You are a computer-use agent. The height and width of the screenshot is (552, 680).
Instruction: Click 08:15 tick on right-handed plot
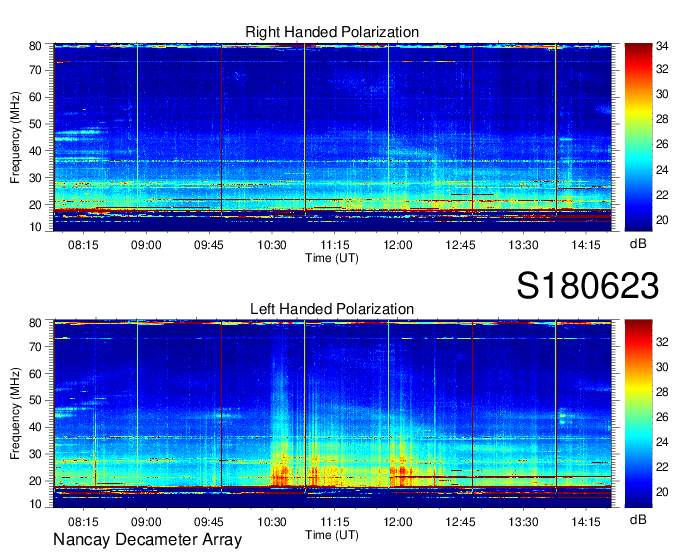click(83, 245)
